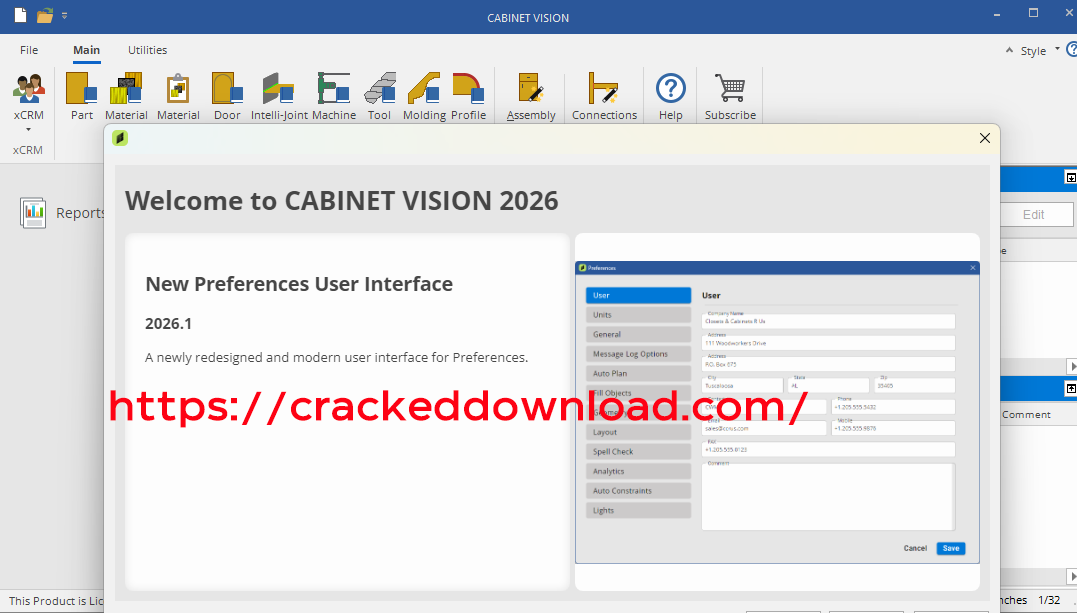Close the Welcome to CABINET VISION dialog

coord(984,138)
